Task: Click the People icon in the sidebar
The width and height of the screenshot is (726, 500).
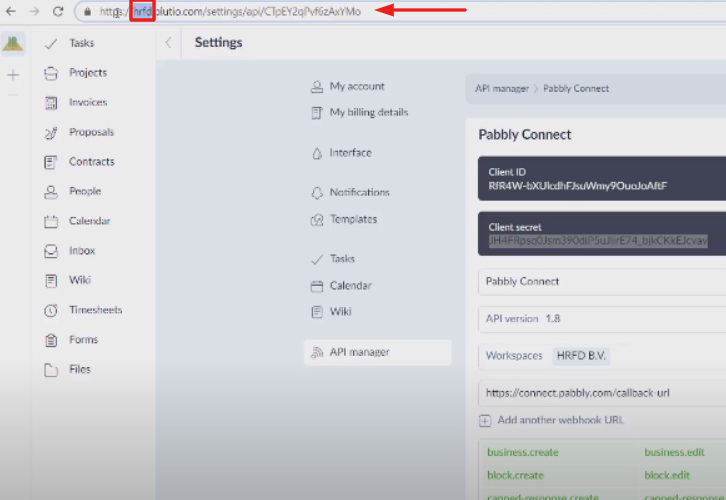Action: (x=51, y=192)
